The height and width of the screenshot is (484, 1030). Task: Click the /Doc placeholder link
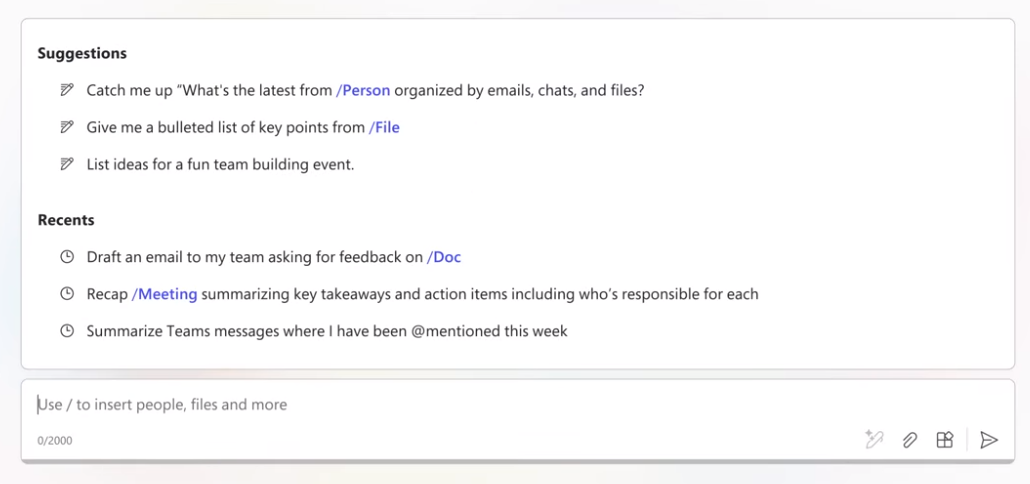pyautogui.click(x=444, y=257)
